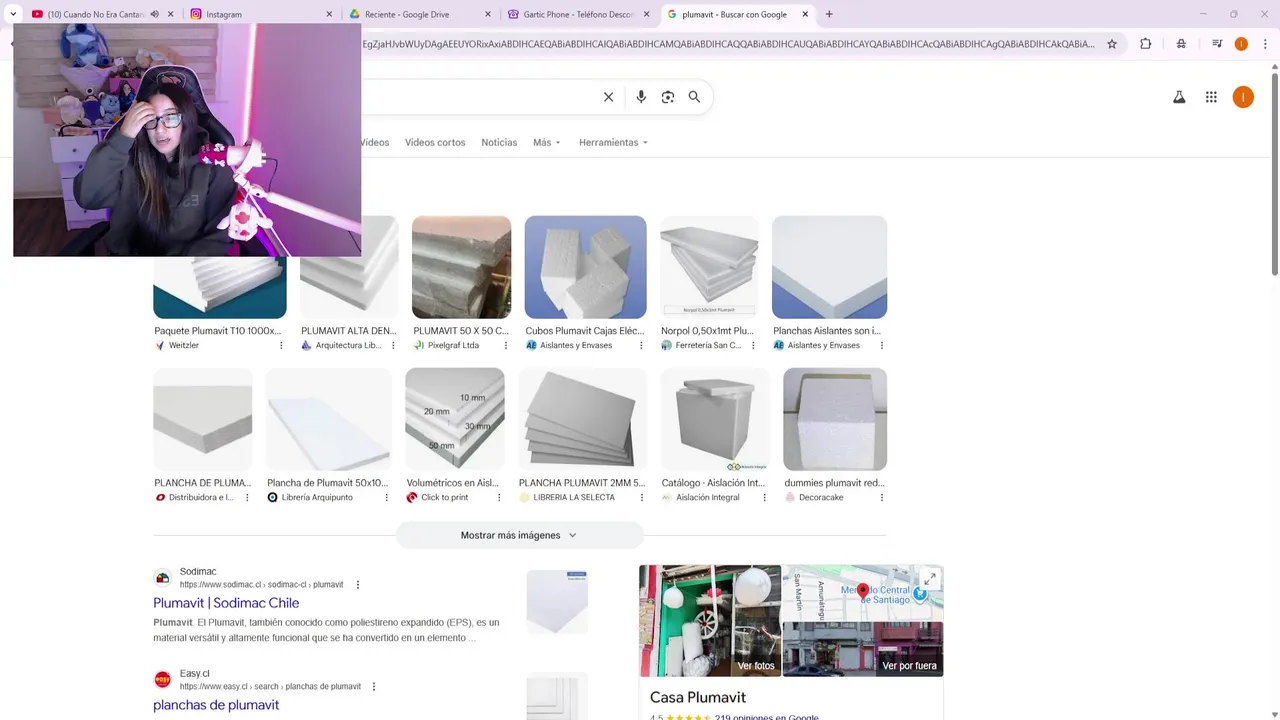Screen dimensions: 1280x720
Task: Open Chrome media controls icon
Action: coord(1217,44)
